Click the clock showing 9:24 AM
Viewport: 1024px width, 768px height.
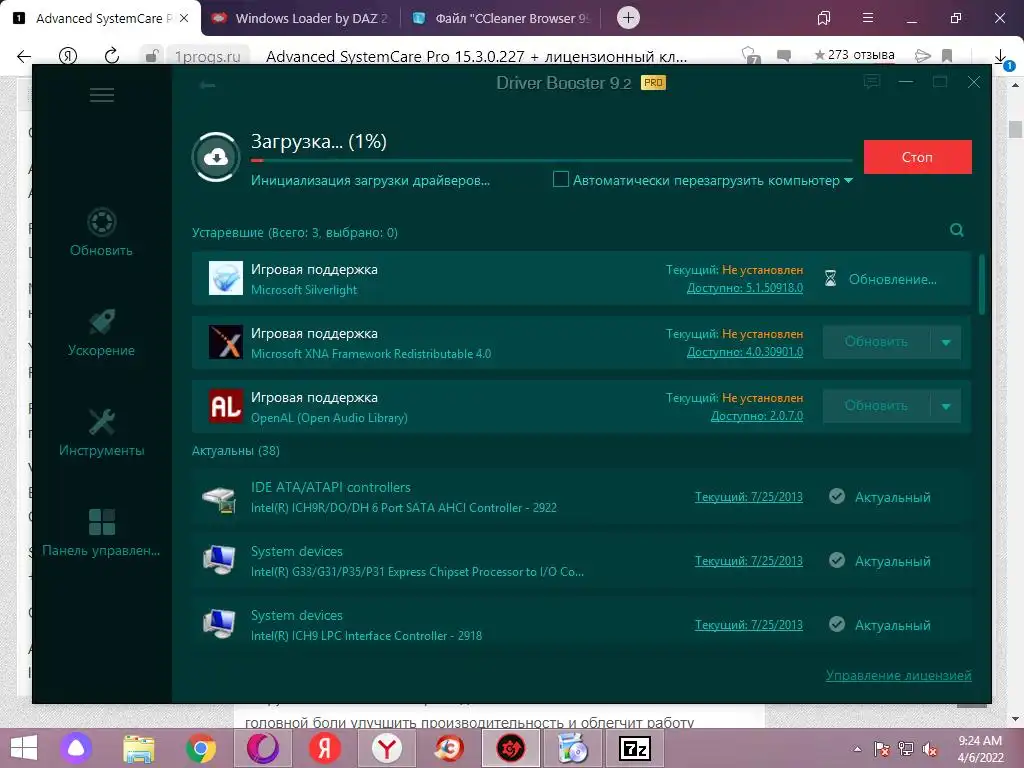980,741
